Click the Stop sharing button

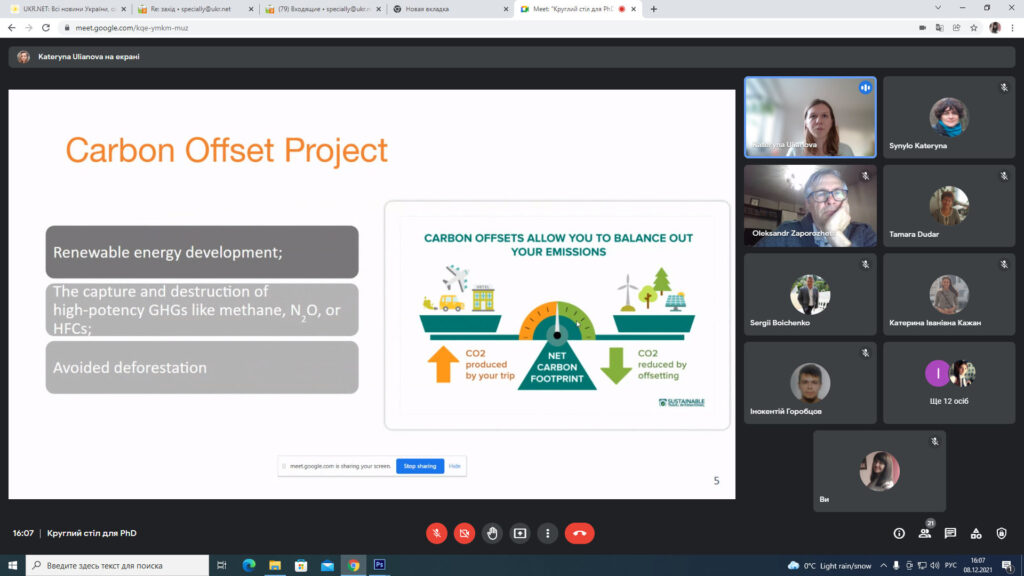(x=420, y=466)
